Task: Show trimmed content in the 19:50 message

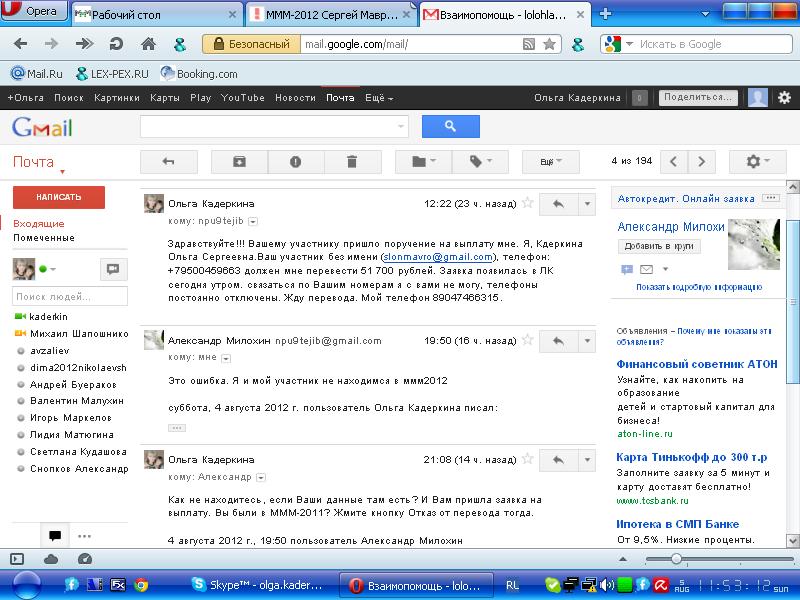Action: click(x=177, y=428)
